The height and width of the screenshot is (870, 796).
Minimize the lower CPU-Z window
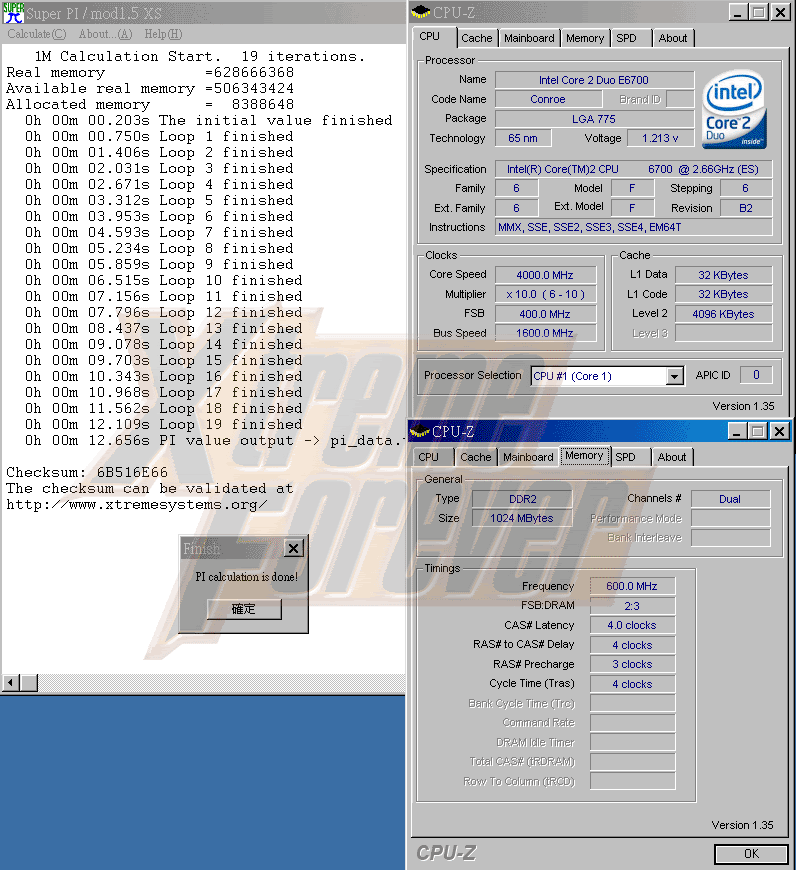point(736,431)
